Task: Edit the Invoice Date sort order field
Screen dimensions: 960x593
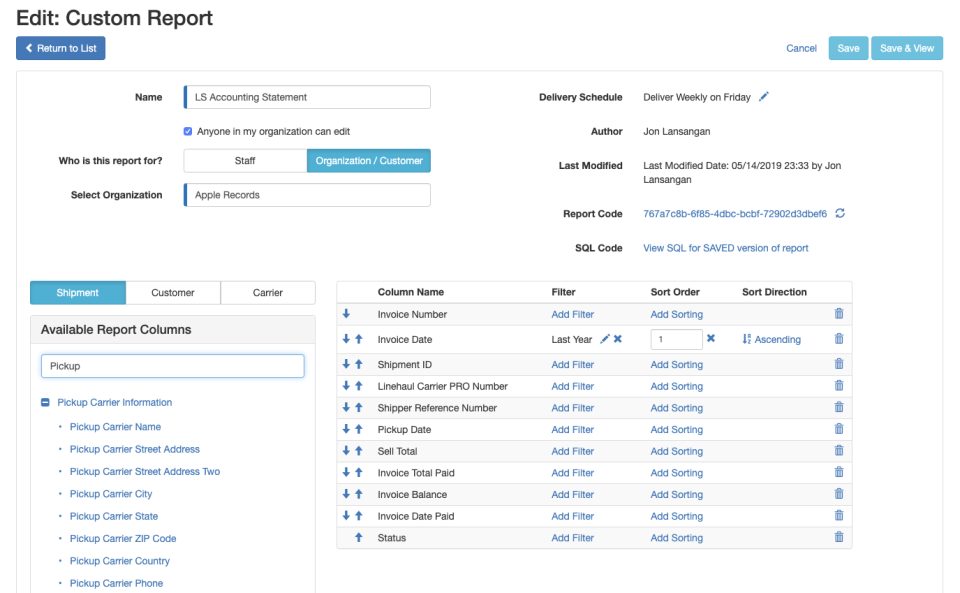Action: click(x=677, y=339)
